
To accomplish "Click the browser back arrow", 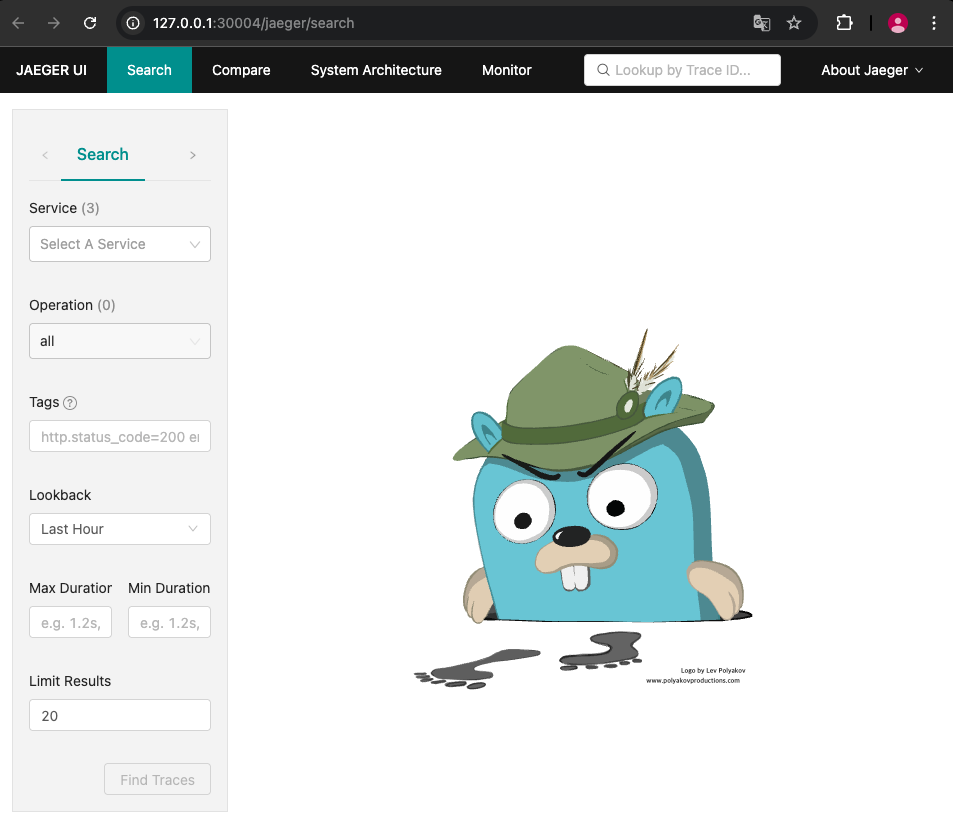I will (x=18, y=23).
